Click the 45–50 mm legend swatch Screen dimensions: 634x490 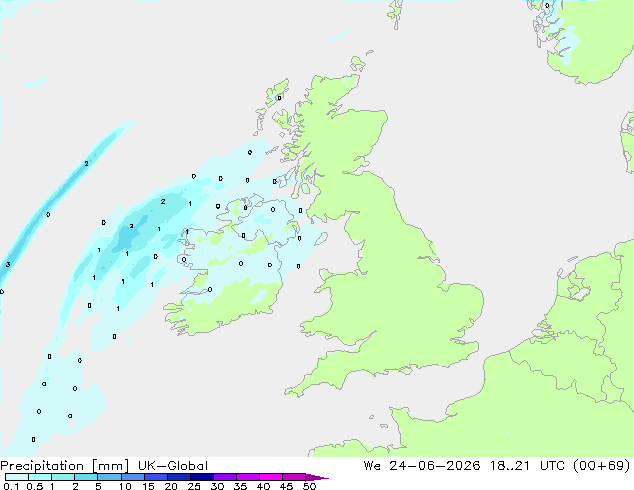click(294, 477)
